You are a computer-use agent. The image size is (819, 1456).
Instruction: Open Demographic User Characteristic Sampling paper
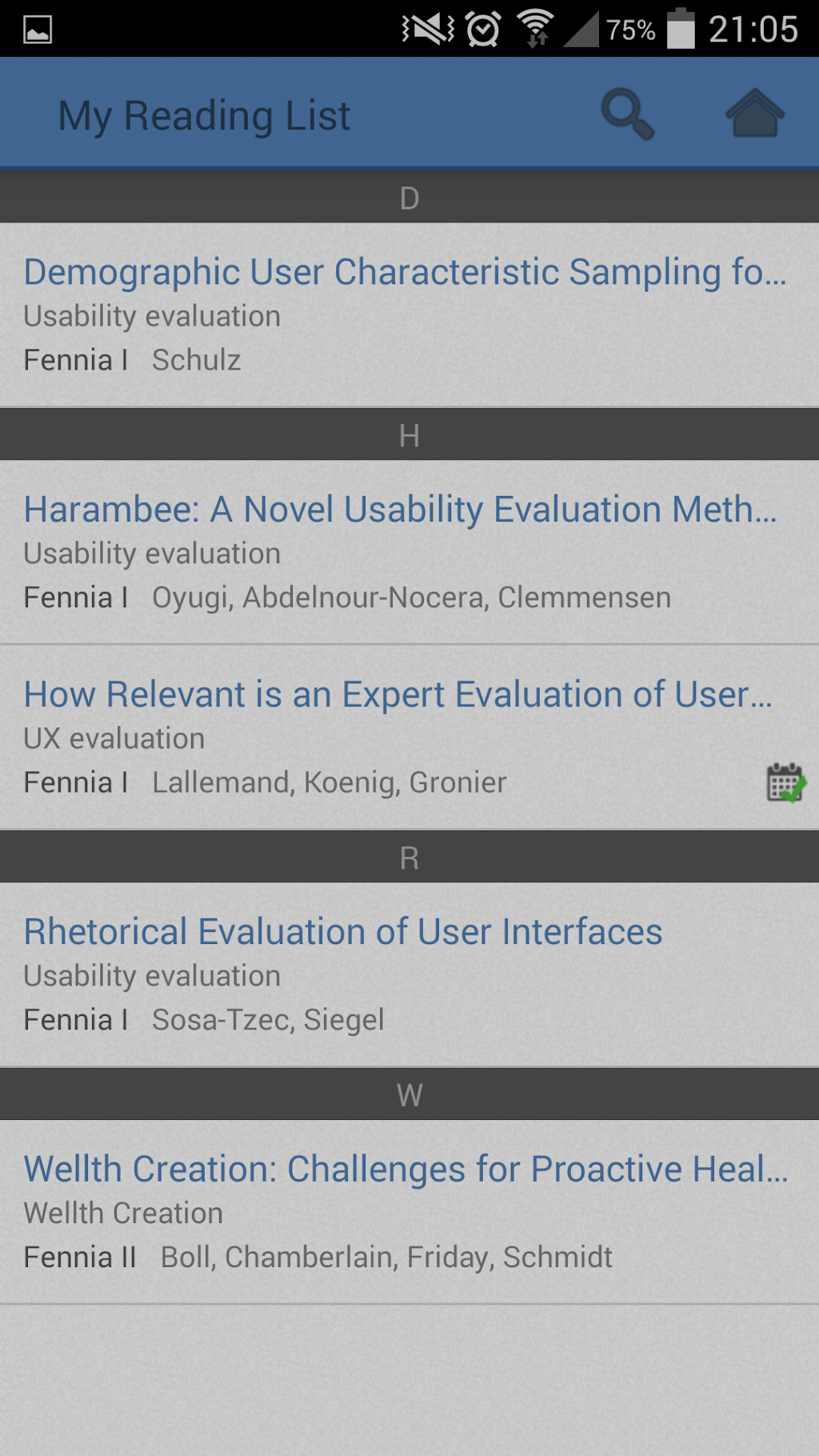click(x=405, y=272)
